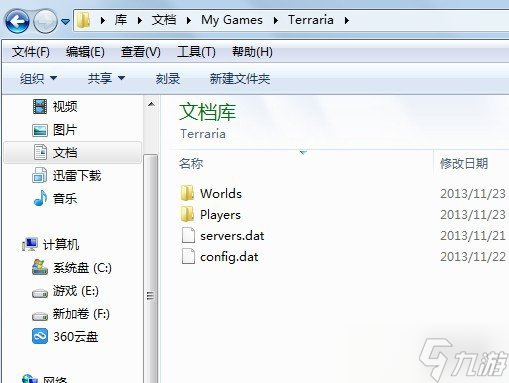Expand the arrow after 库 in address bar
This screenshot has width=509, height=383.
140,21
